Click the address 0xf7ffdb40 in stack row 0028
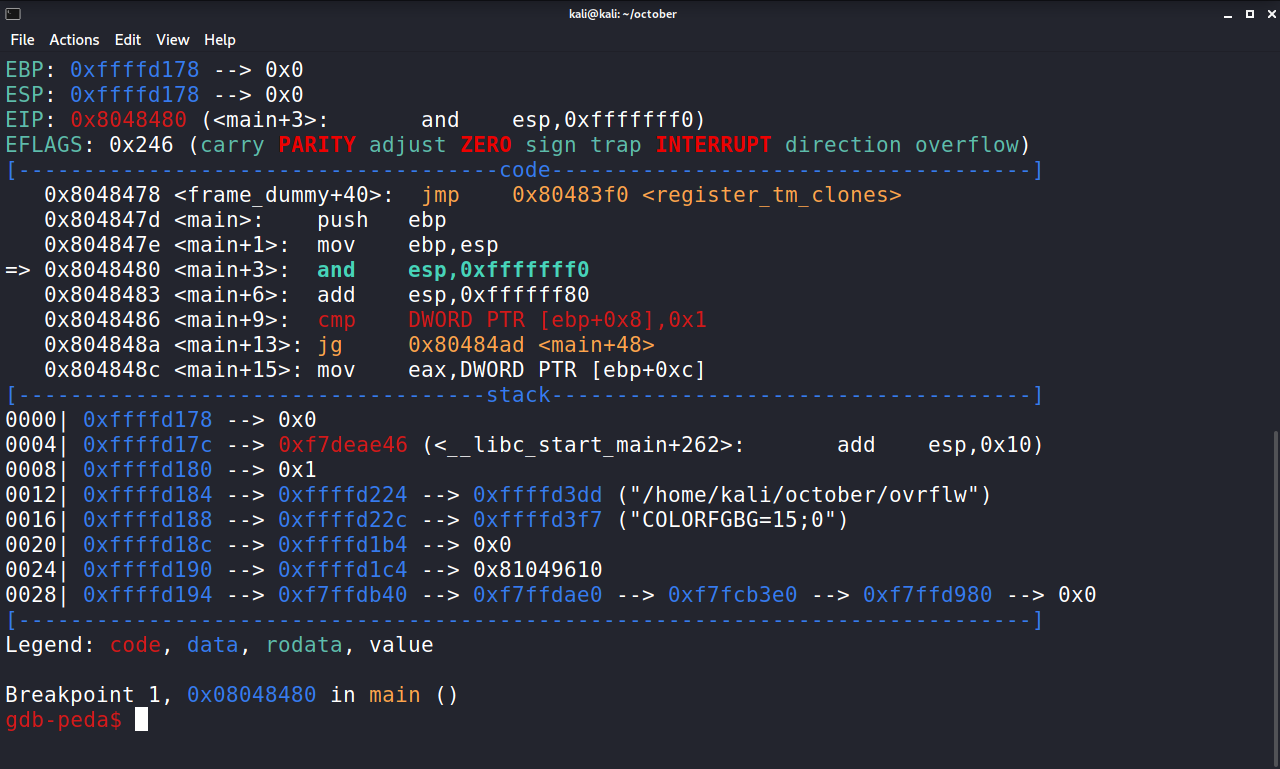This screenshot has height=769, width=1280. coord(343,595)
